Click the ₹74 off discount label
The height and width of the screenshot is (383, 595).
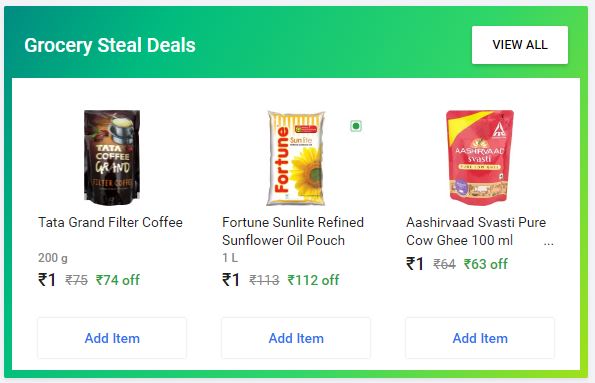[118, 280]
